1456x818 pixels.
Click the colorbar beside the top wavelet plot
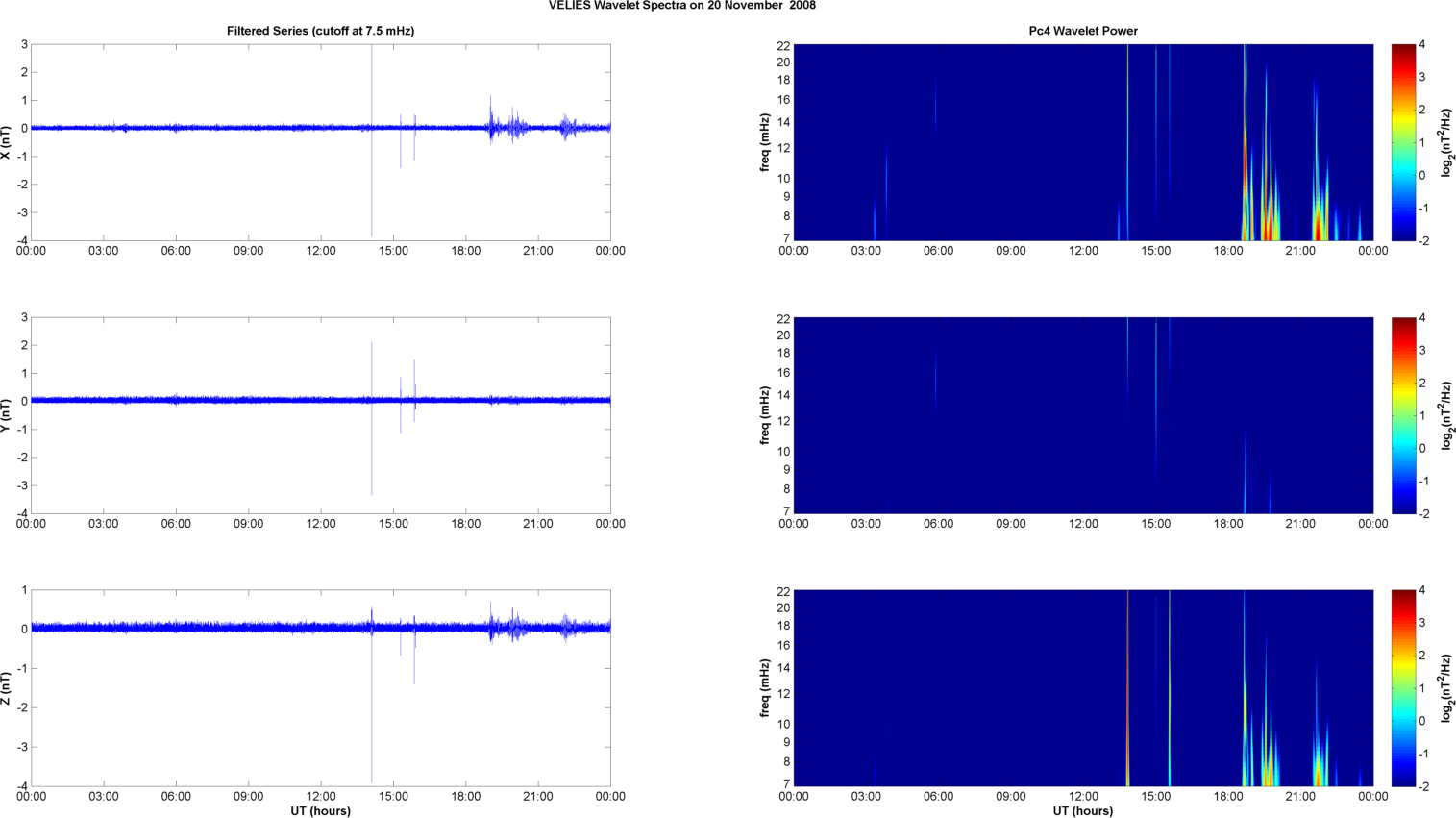coord(1403,142)
